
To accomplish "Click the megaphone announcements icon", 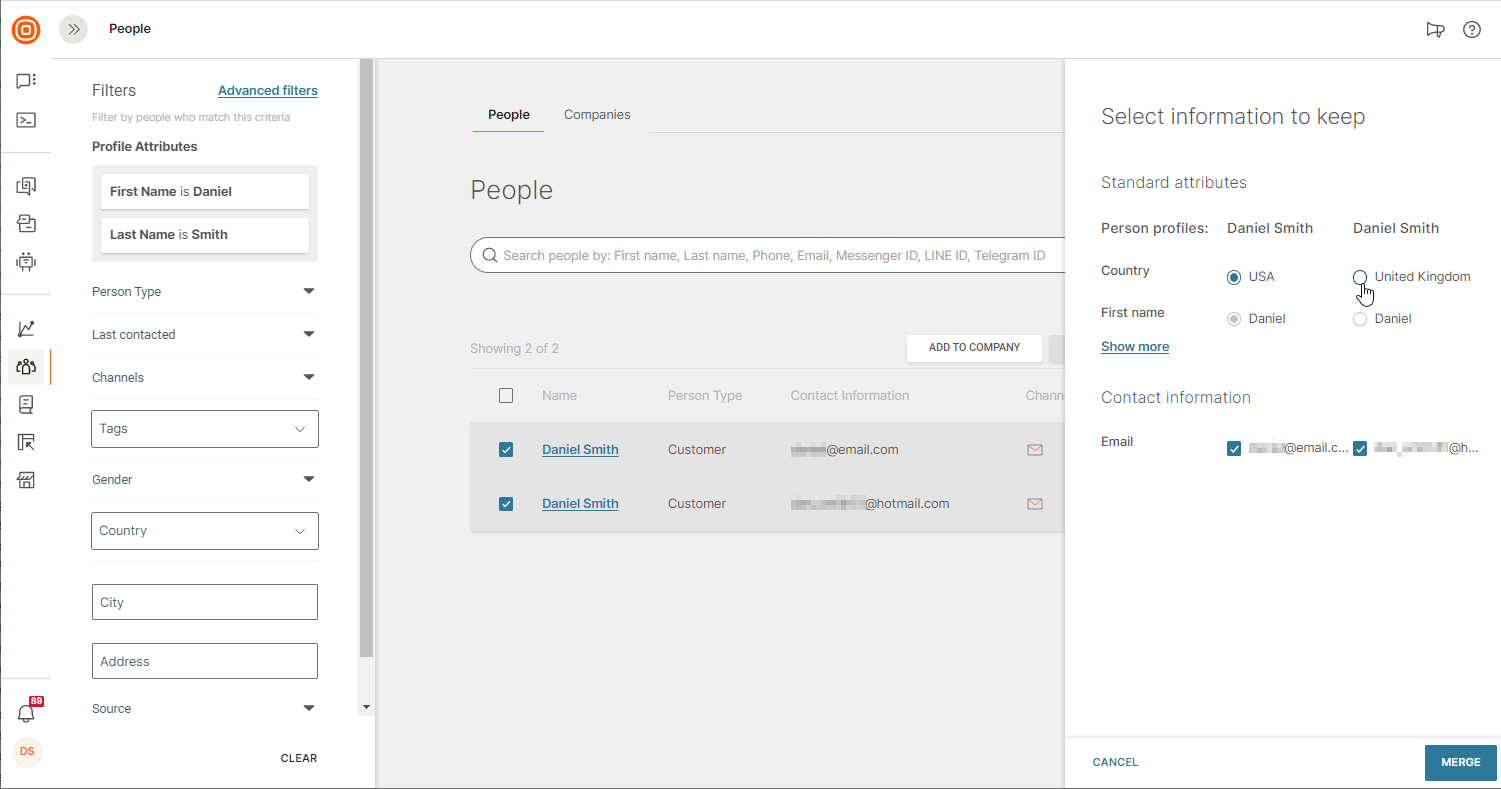I will point(1435,30).
